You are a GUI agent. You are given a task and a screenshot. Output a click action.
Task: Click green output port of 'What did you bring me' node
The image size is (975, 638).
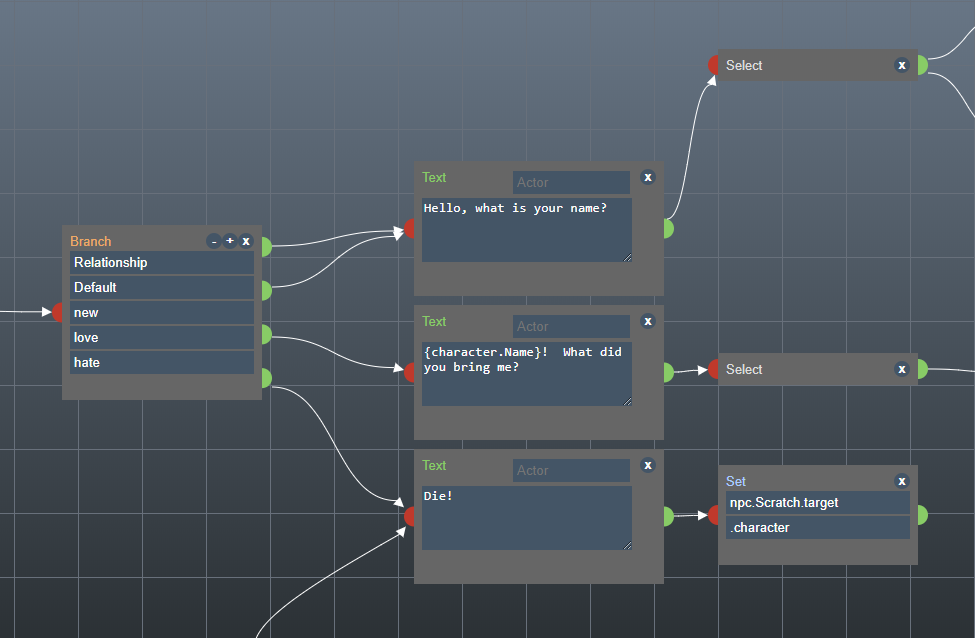point(668,372)
